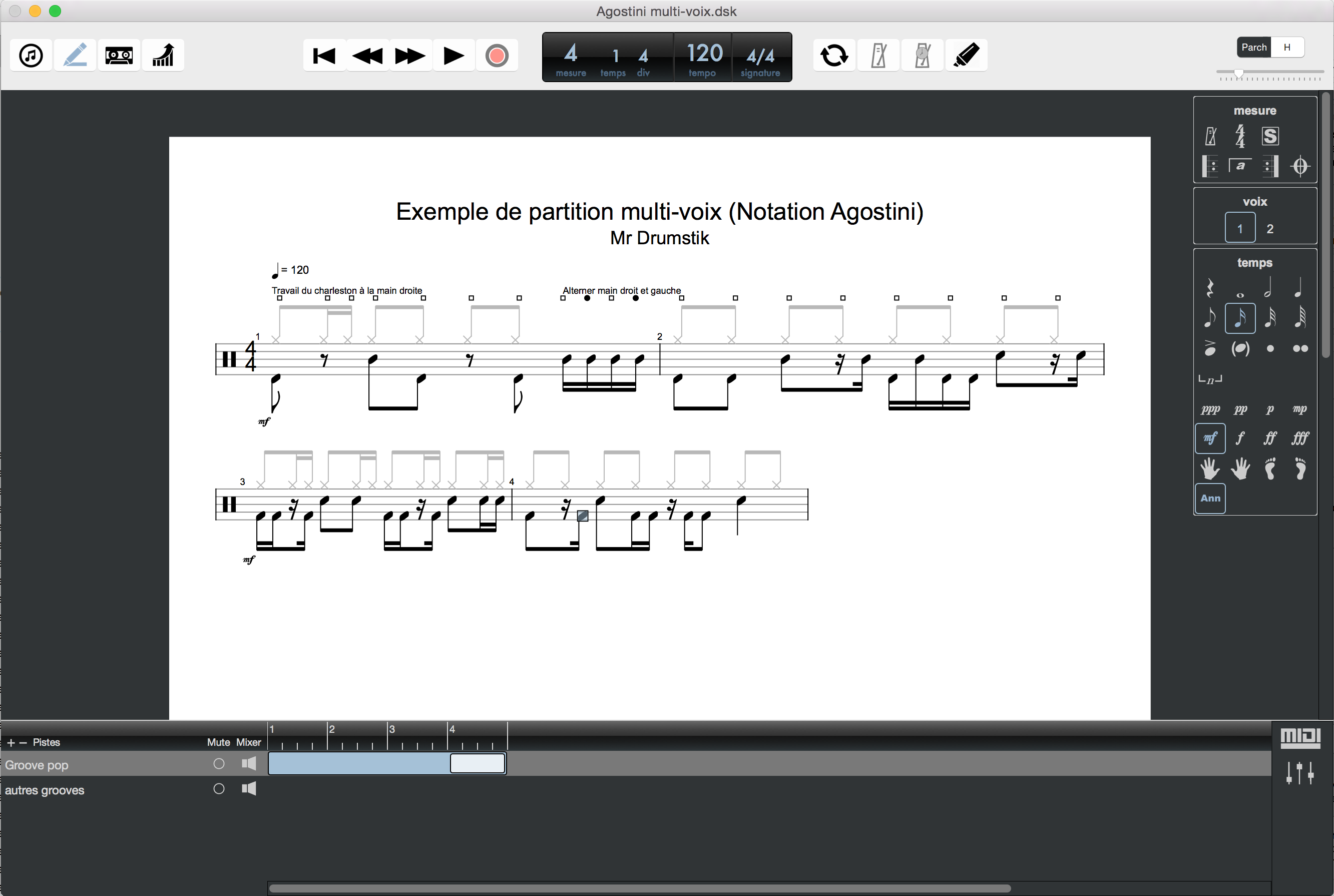Open the tempo 120 field

click(x=703, y=57)
